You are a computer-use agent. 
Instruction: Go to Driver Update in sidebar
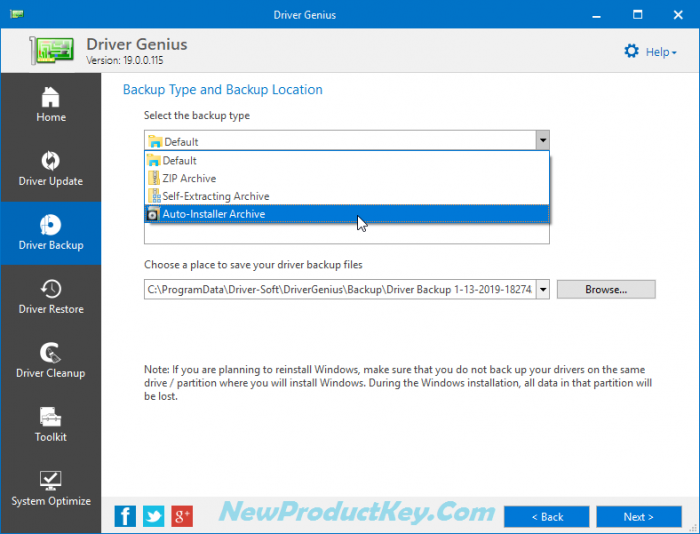[51, 169]
